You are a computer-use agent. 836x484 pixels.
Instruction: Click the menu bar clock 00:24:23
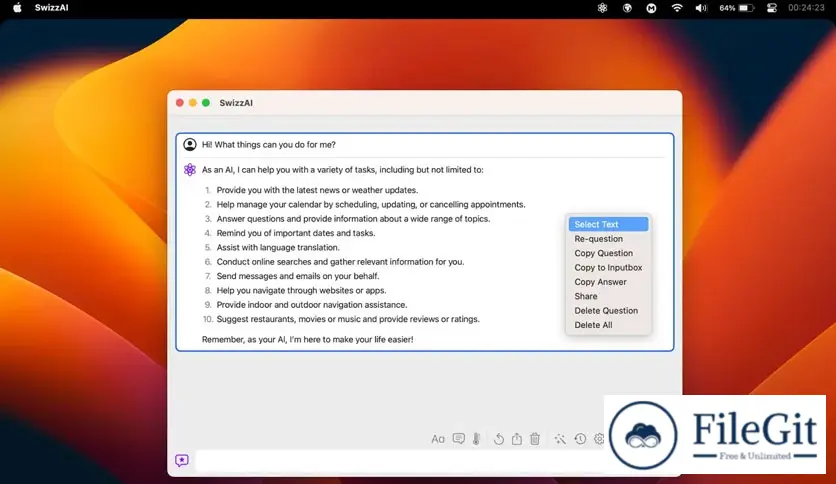pos(806,8)
